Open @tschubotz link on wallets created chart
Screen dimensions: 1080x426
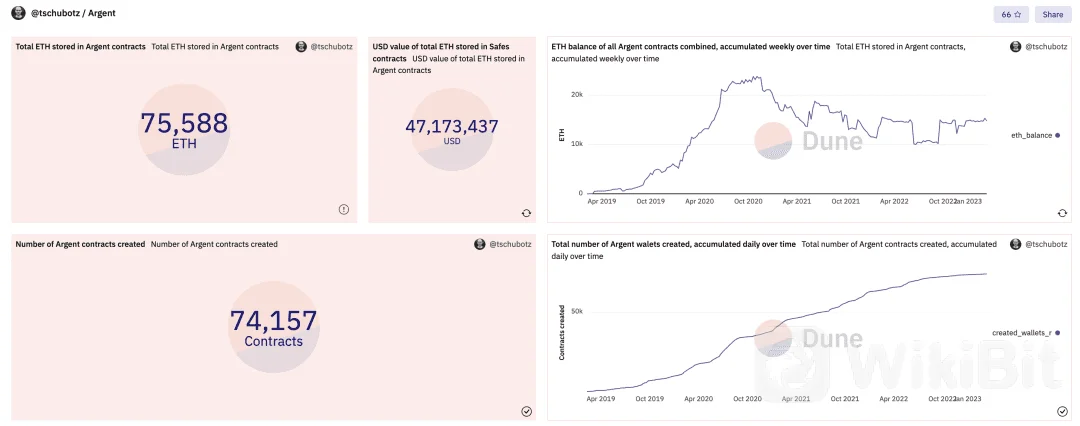pos(1046,244)
